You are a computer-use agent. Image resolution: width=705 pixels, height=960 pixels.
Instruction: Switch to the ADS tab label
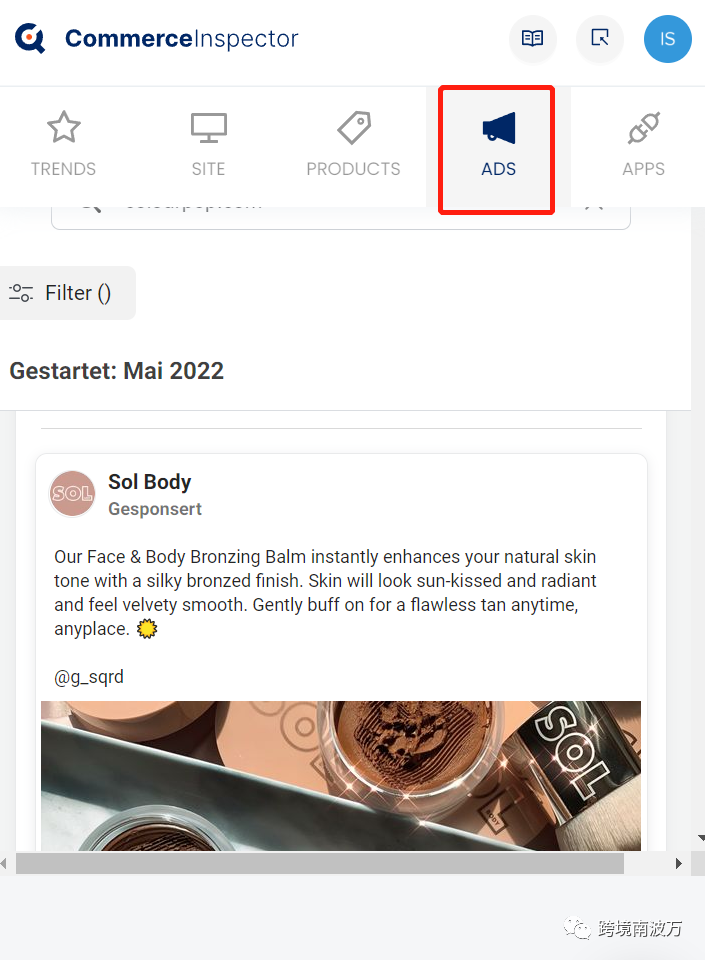(x=498, y=169)
